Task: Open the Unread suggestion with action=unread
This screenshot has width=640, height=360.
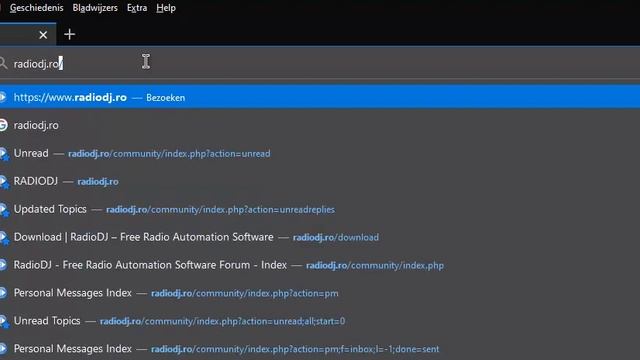Action: (x=320, y=153)
